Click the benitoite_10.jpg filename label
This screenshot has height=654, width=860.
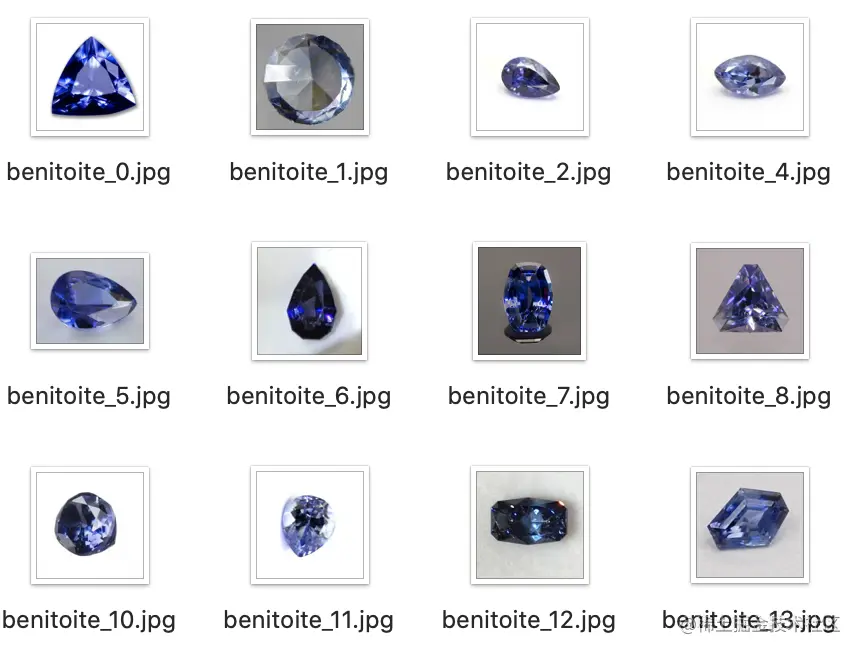tap(89, 621)
